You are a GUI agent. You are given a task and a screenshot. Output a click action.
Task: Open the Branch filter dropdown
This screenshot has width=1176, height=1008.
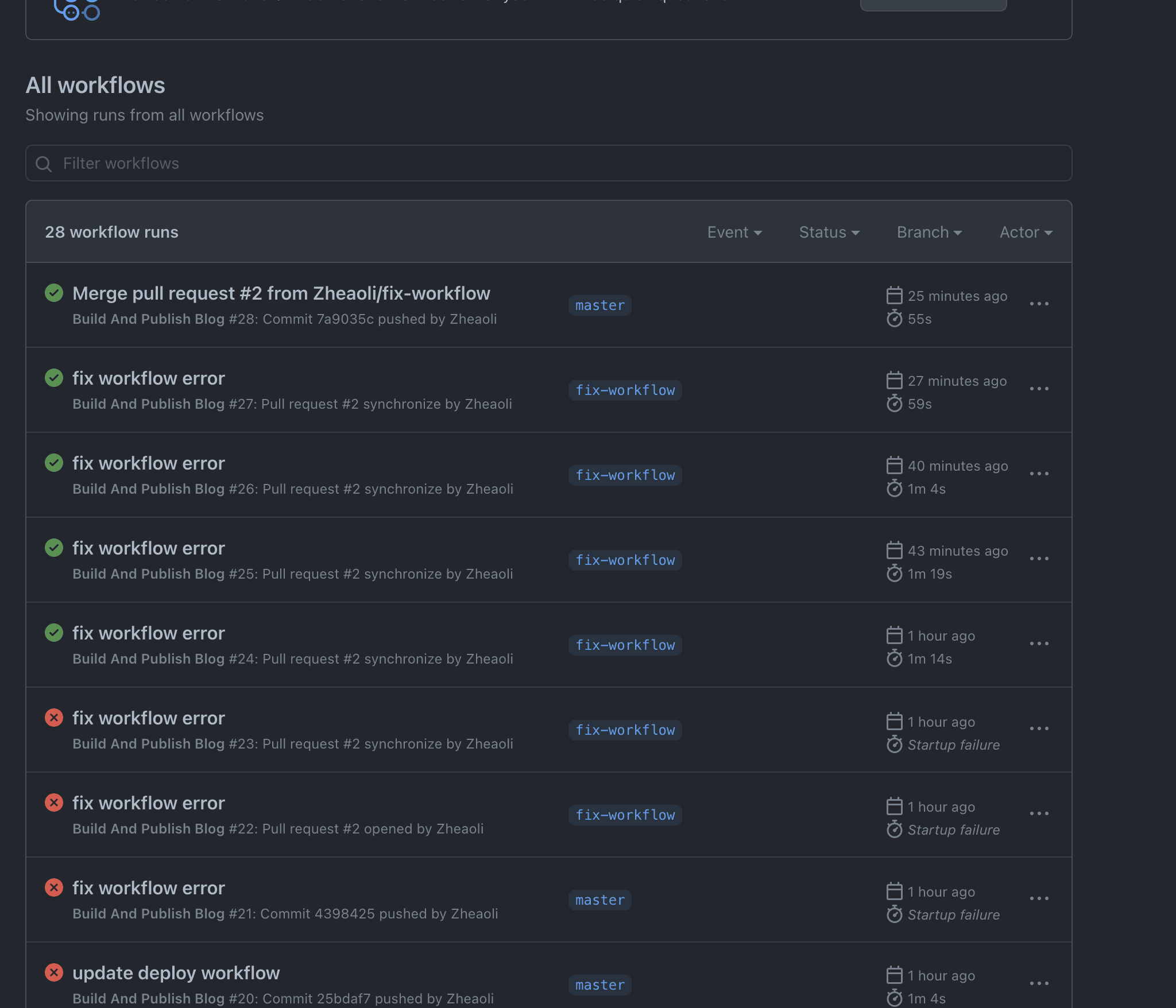[929, 232]
